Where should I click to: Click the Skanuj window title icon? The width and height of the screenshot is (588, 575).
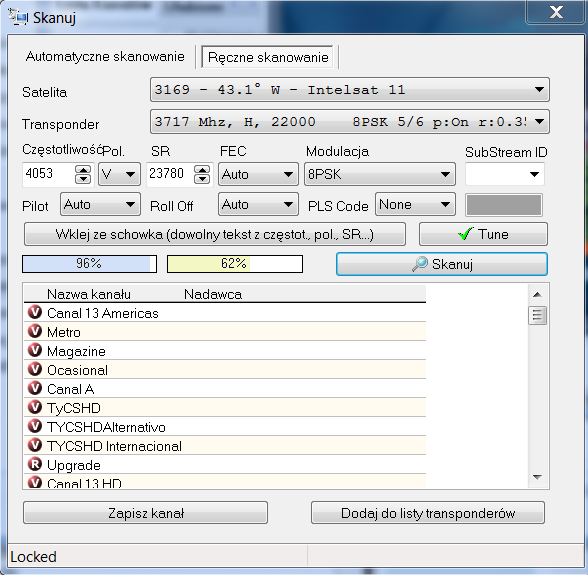(x=17, y=17)
